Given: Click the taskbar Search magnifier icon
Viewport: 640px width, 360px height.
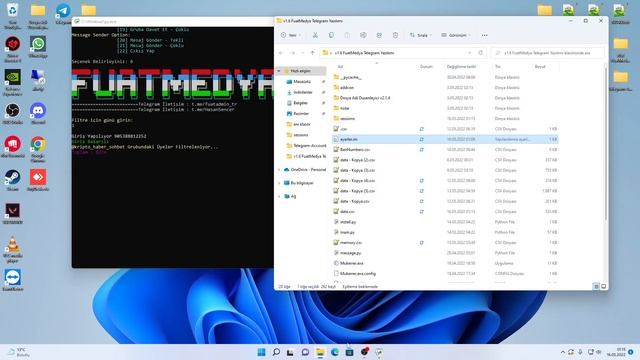Looking at the screenshot, I should pyautogui.click(x=276, y=352).
